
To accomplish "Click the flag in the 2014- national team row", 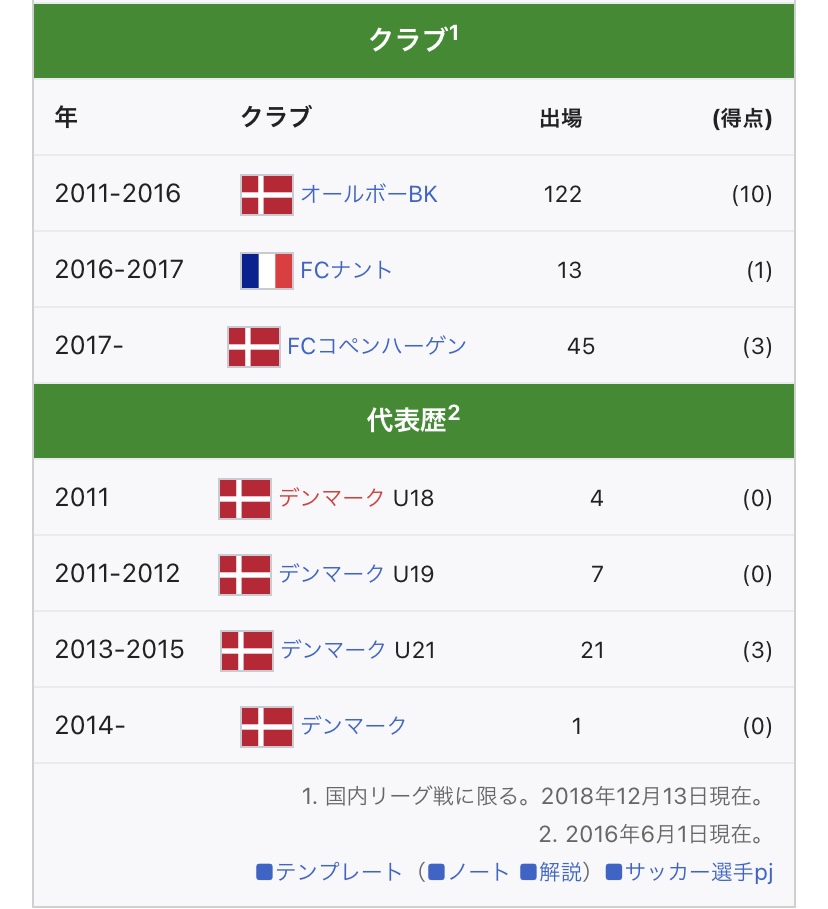I will click(x=267, y=726).
